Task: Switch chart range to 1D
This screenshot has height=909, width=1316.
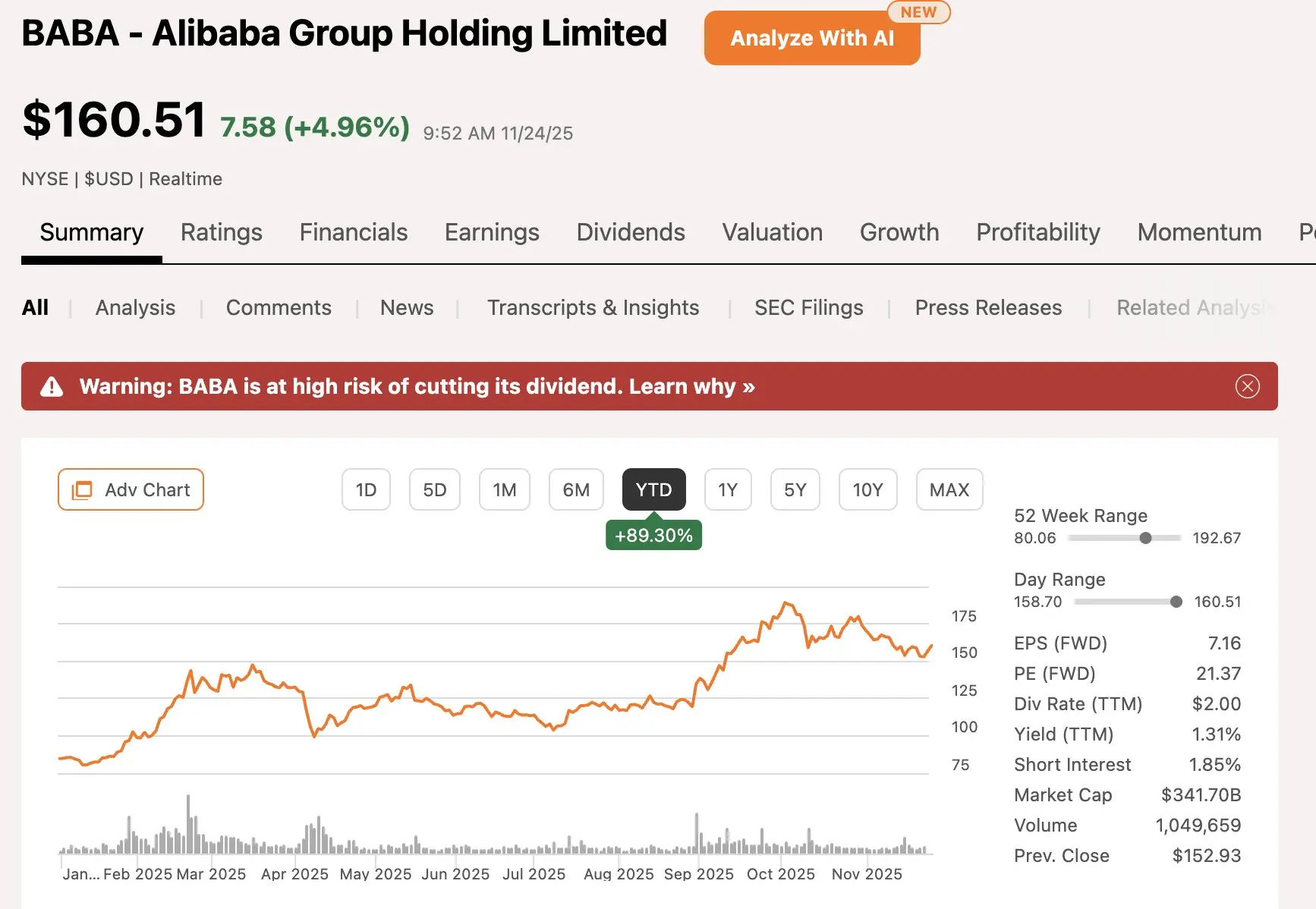Action: point(366,490)
